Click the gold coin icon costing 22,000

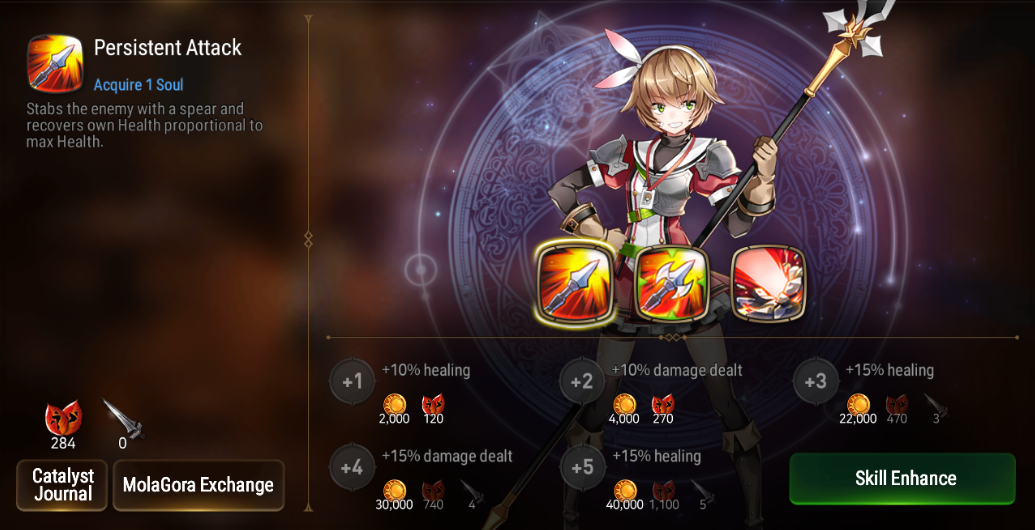coord(858,404)
